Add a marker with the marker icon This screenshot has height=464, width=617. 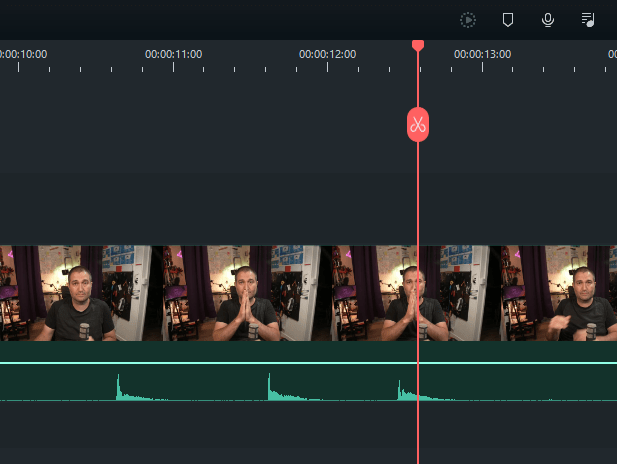coord(508,20)
